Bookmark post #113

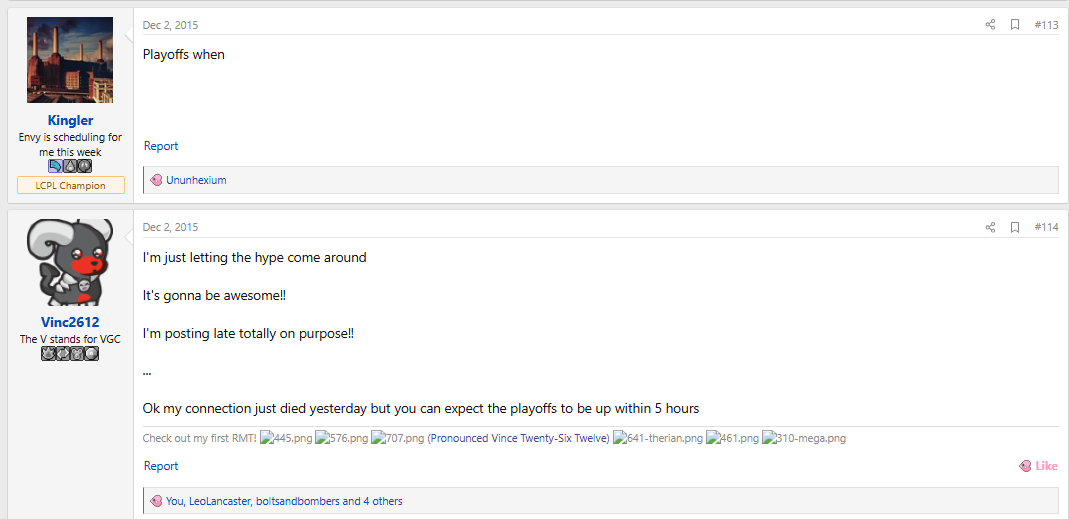tap(1015, 25)
